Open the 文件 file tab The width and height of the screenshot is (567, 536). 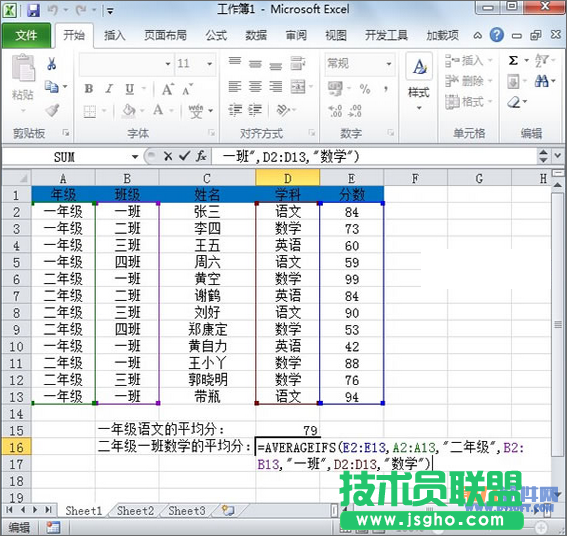tap(26, 35)
